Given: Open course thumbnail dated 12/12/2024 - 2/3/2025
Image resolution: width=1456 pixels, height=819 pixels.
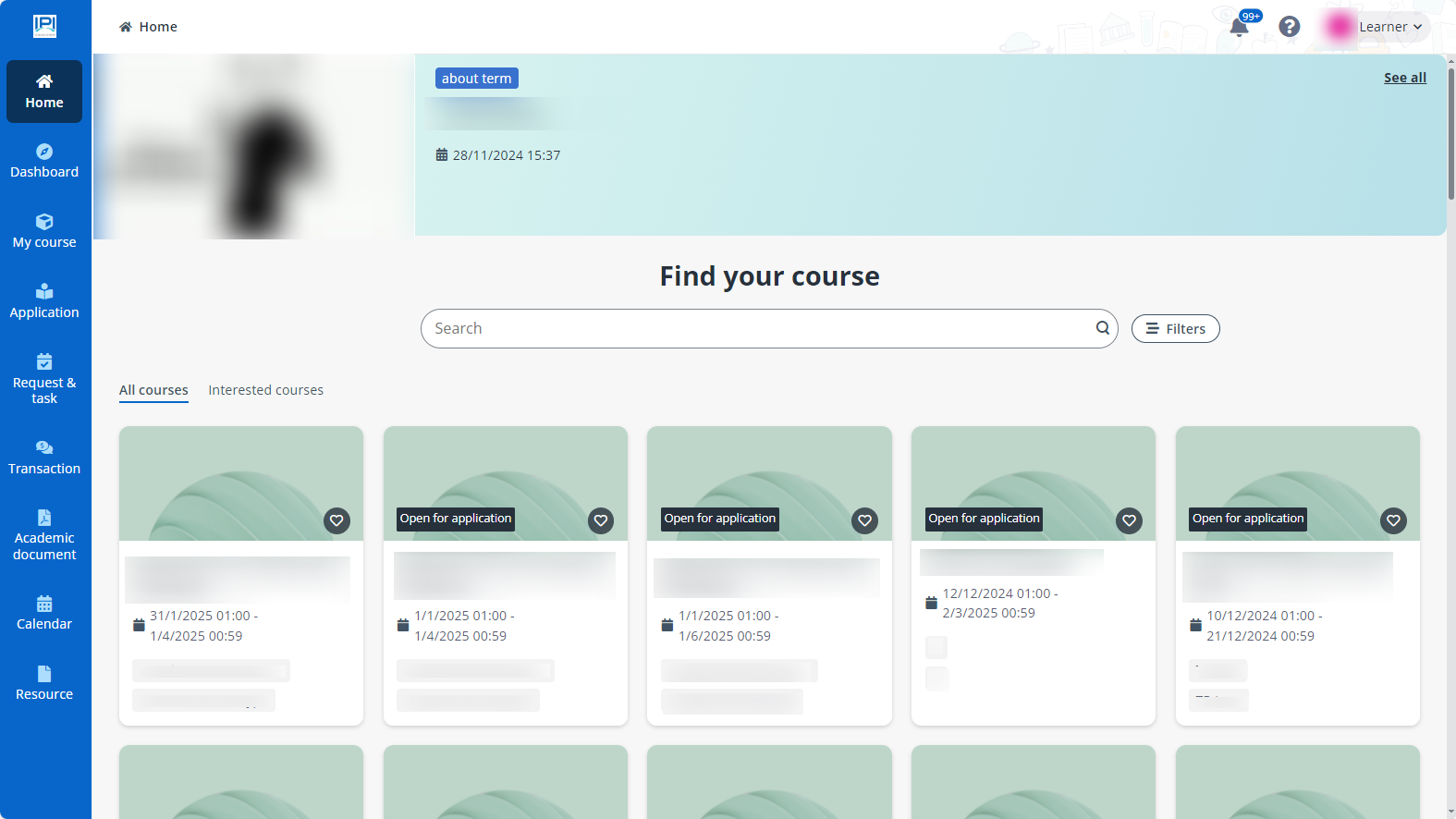Looking at the screenshot, I should 1034,483.
